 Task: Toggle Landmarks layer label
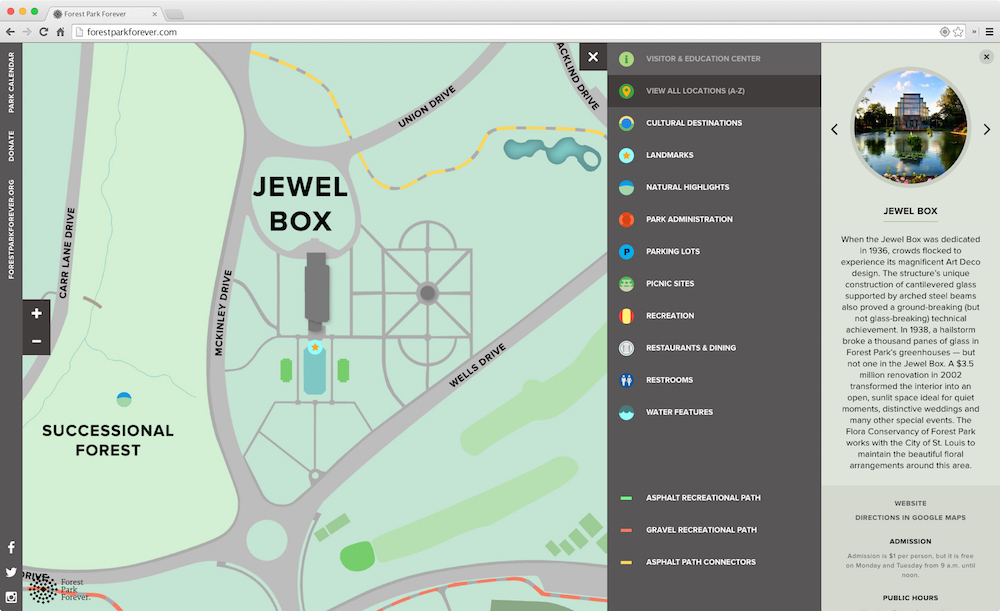[670, 155]
